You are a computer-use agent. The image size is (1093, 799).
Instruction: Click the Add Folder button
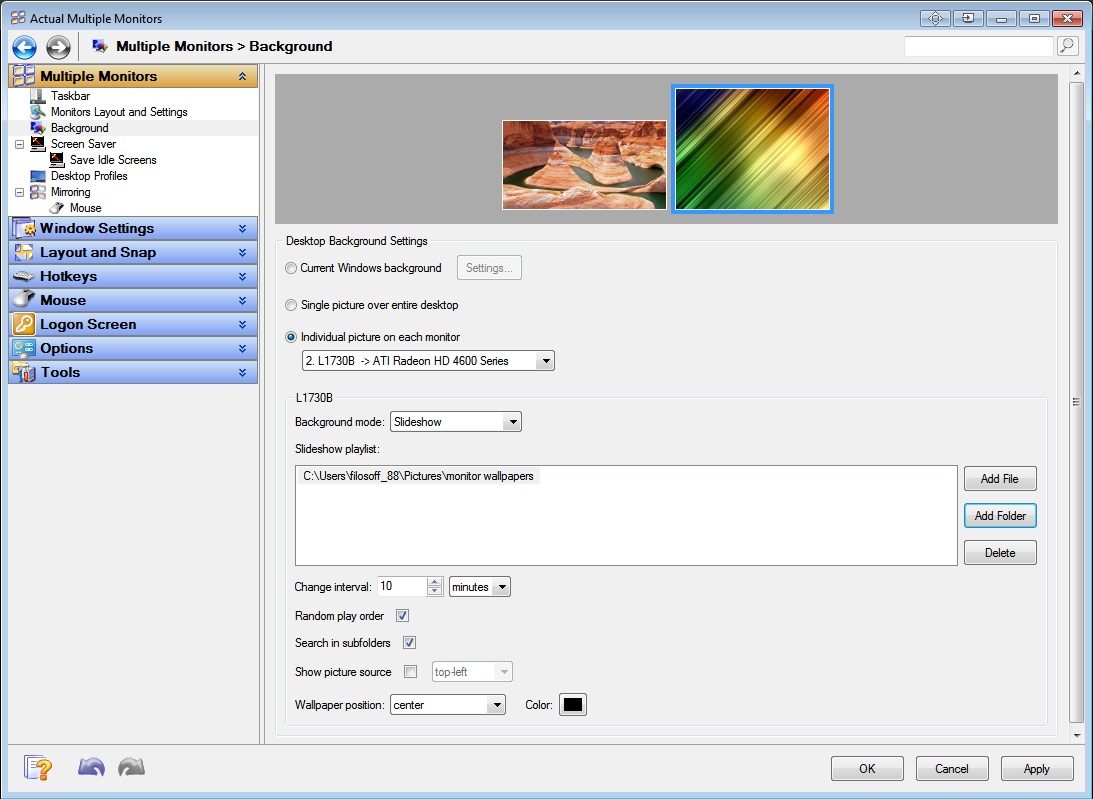click(x=1000, y=516)
